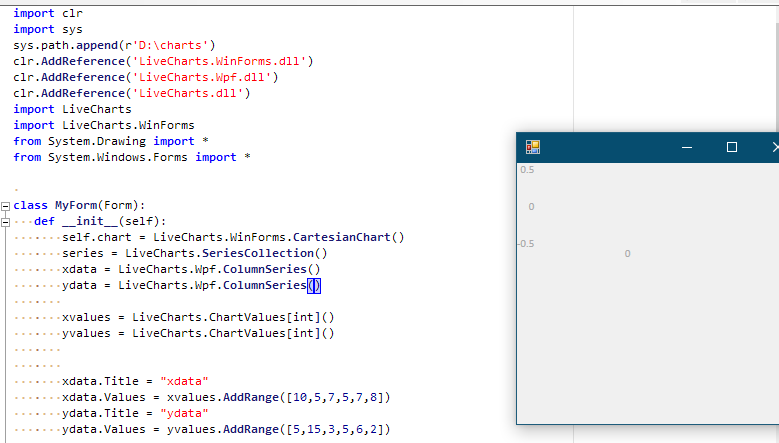Image resolution: width=779 pixels, height=443 pixels.
Task: Click the sys.path.append line
Action: 114,45
